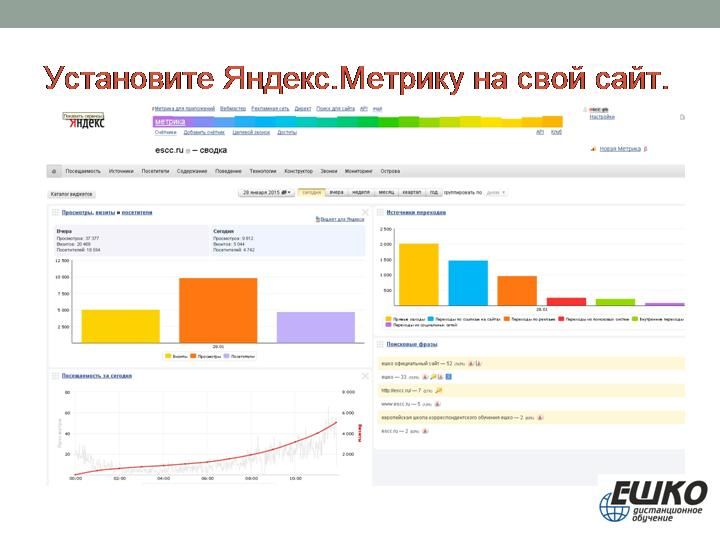Viewport: 720px width, 540px height.
Task: Switch the period to месяц
Action: [x=386, y=192]
